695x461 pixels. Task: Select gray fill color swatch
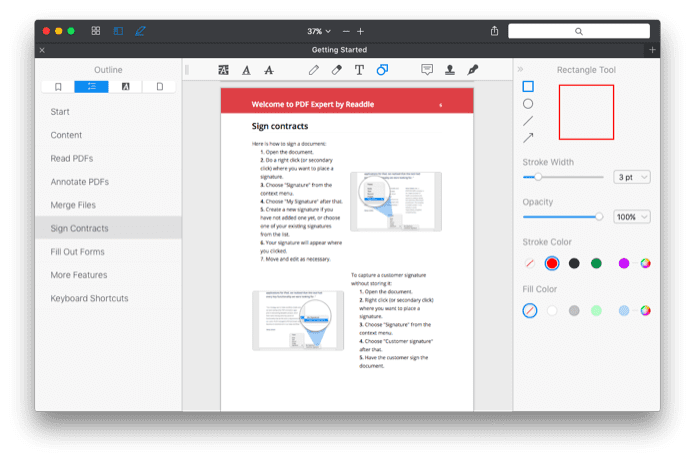coord(574,310)
